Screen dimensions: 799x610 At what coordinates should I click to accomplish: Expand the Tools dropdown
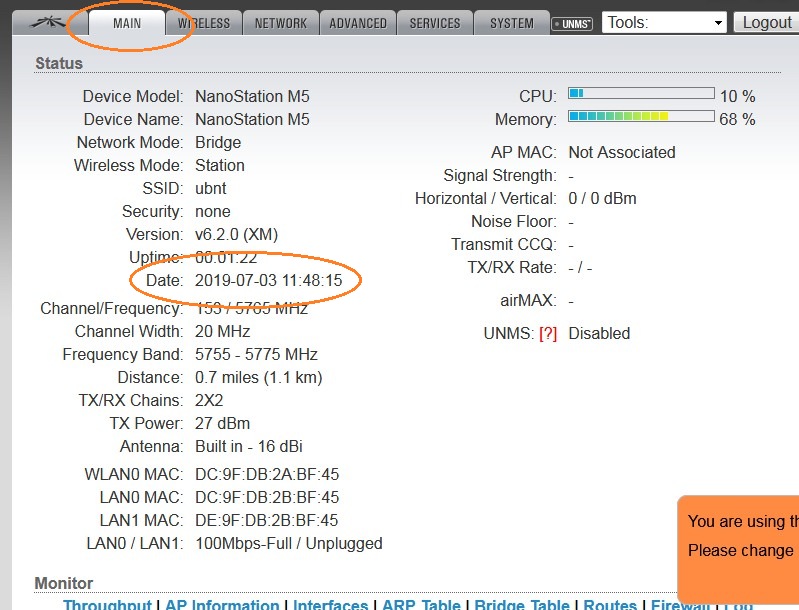(x=664, y=22)
